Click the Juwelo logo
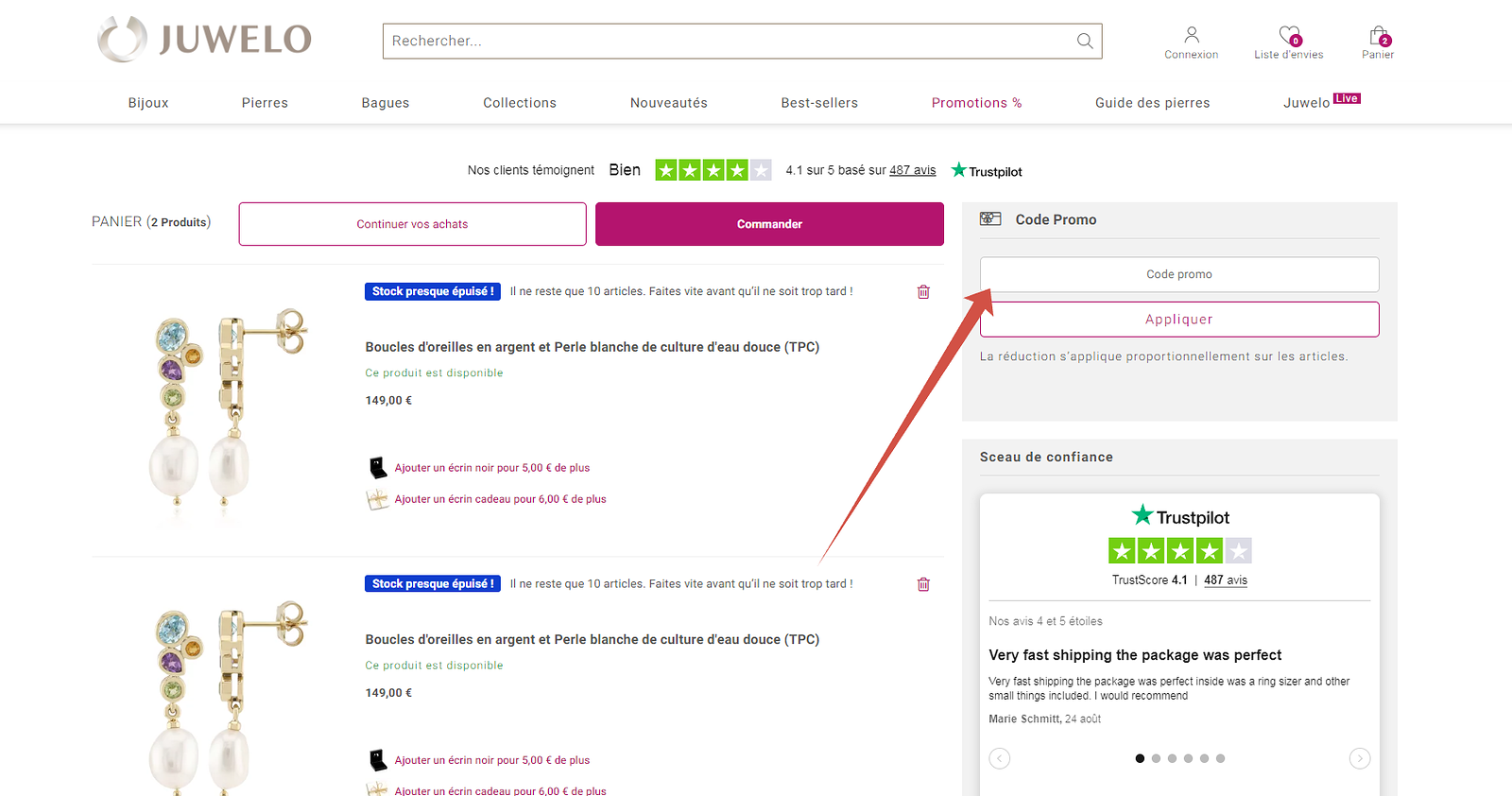 click(204, 40)
